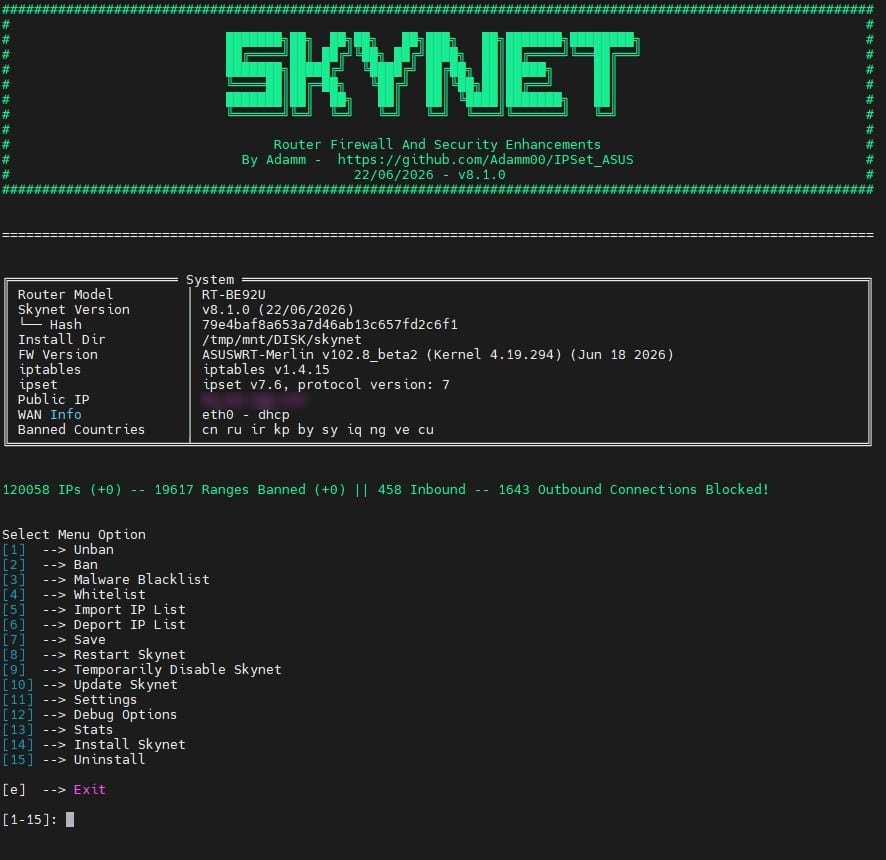Viewport: 886px width, 860px height.
Task: Click the blurred Public IP value
Action: point(254,400)
